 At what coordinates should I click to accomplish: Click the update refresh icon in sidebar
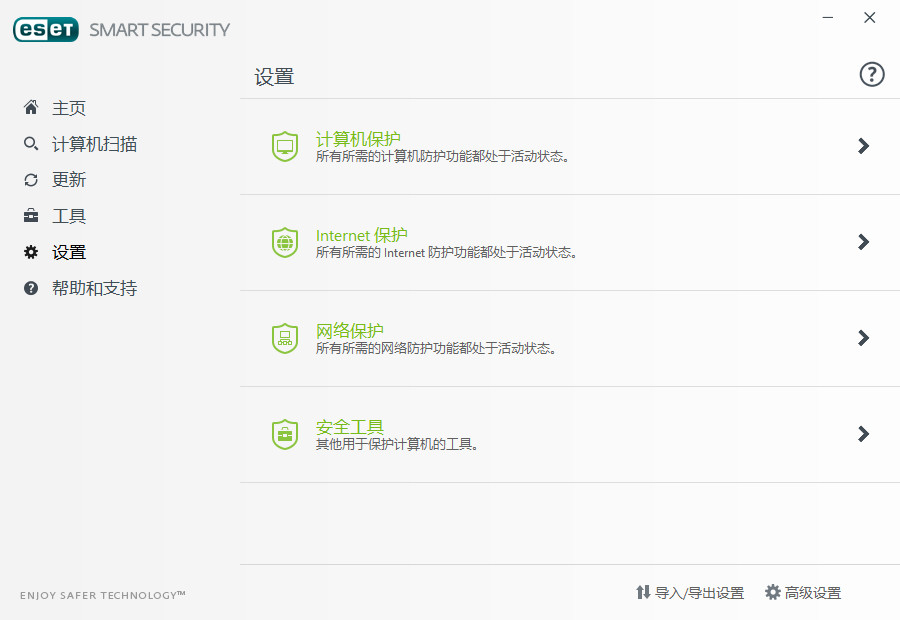(x=31, y=180)
